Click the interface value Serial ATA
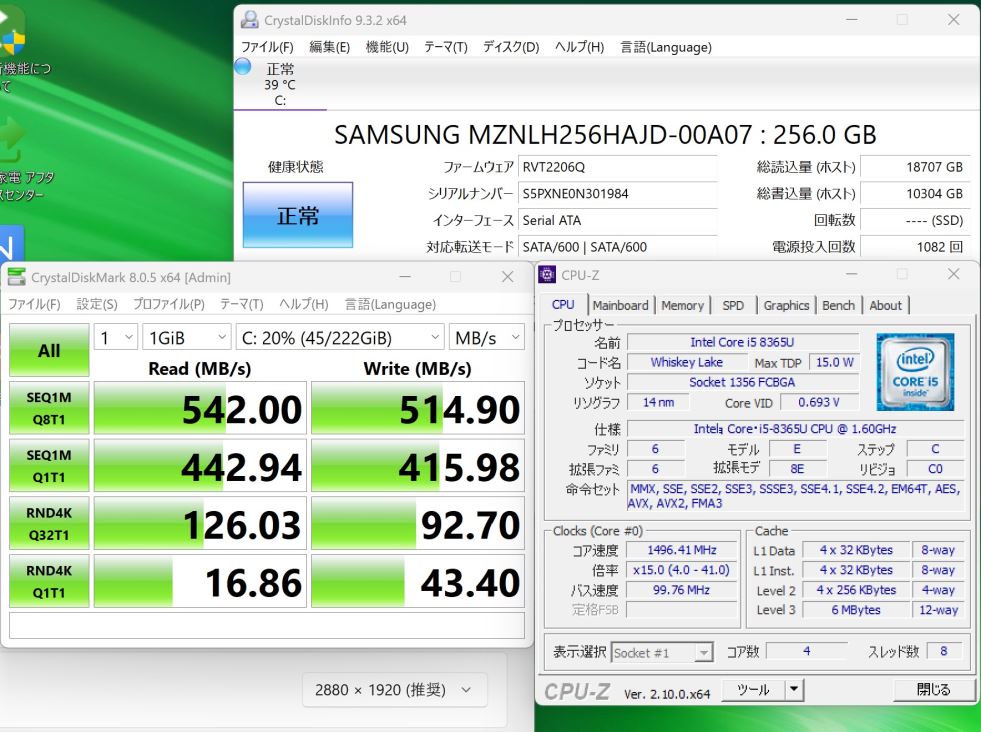Screen dimensions: 981x732 pos(617,220)
